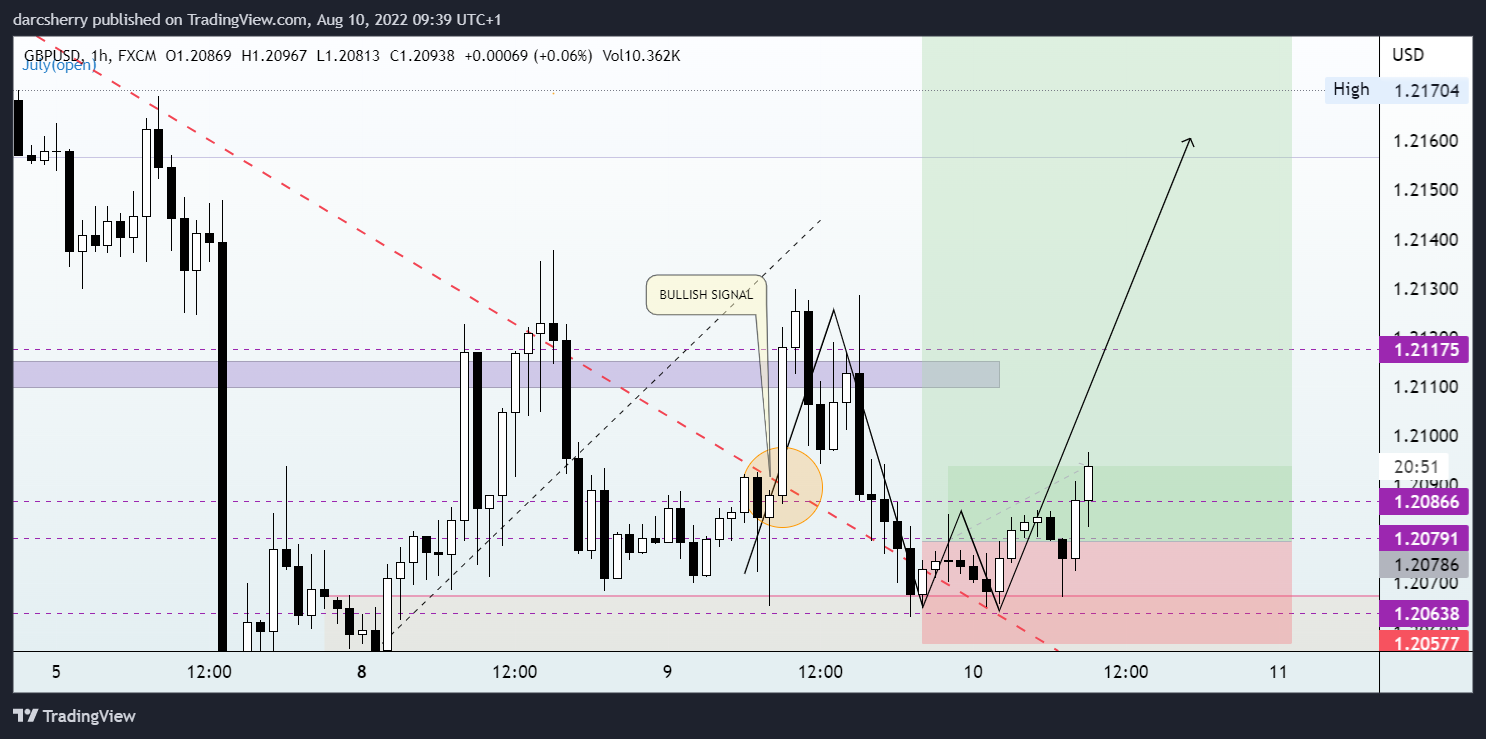Click the date label 11 on time axis
Viewport: 1486px width, 739px height.
pyautogui.click(x=1278, y=672)
